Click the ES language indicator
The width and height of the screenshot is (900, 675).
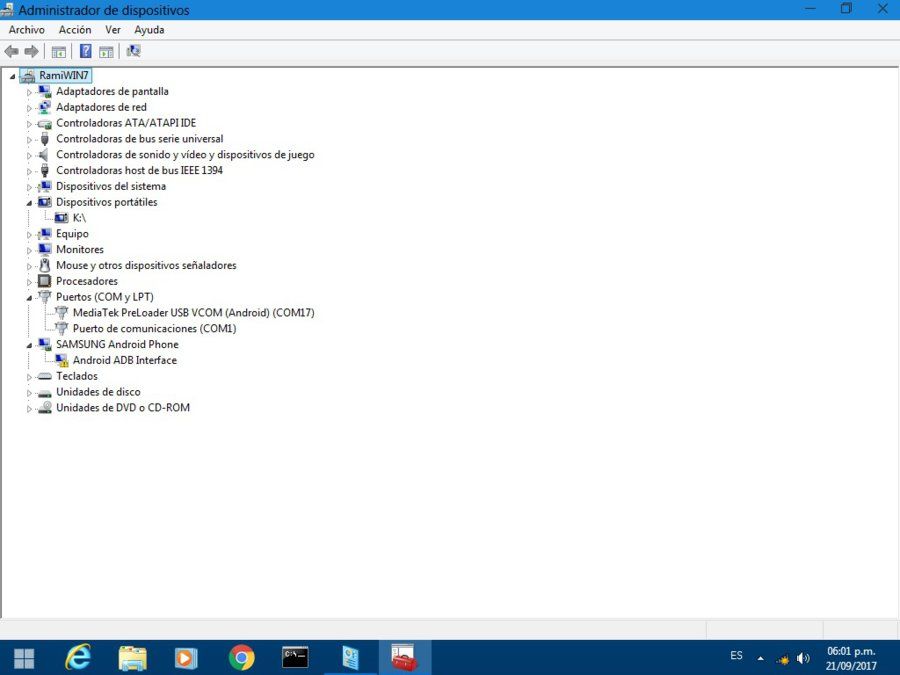(x=736, y=655)
